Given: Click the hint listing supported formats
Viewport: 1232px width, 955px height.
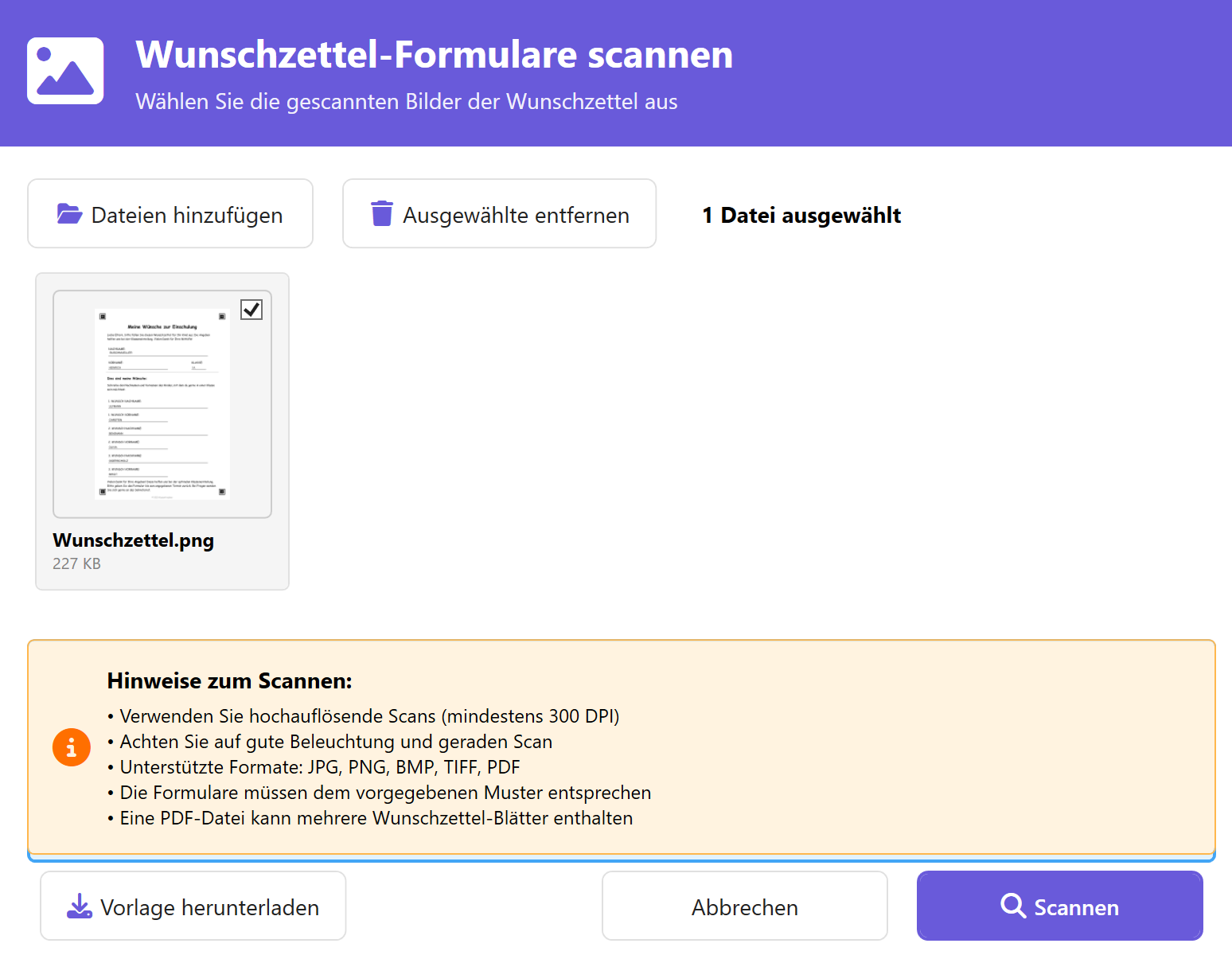Looking at the screenshot, I should coord(314,767).
